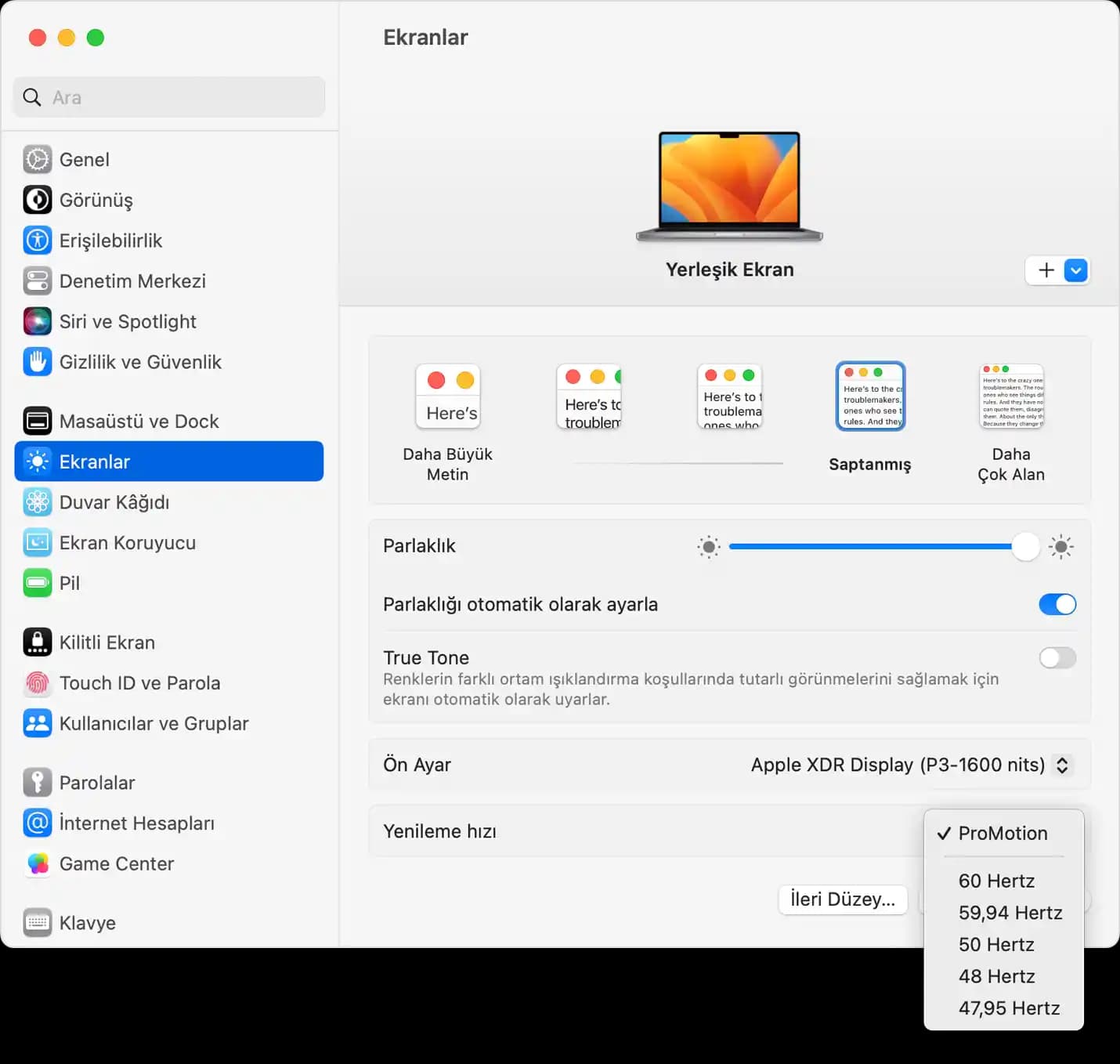
Task: Click the İleri Düzey button
Action: tap(843, 899)
